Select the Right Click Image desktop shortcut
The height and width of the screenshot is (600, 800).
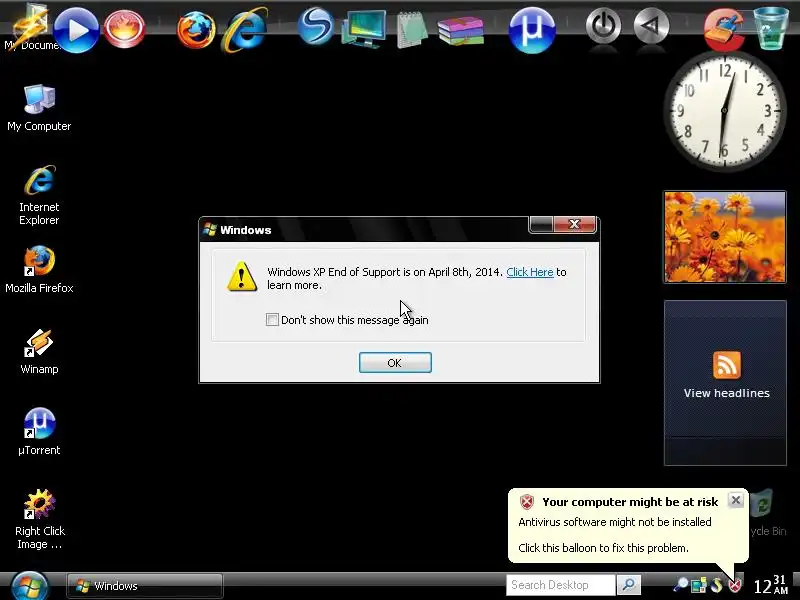(39, 519)
